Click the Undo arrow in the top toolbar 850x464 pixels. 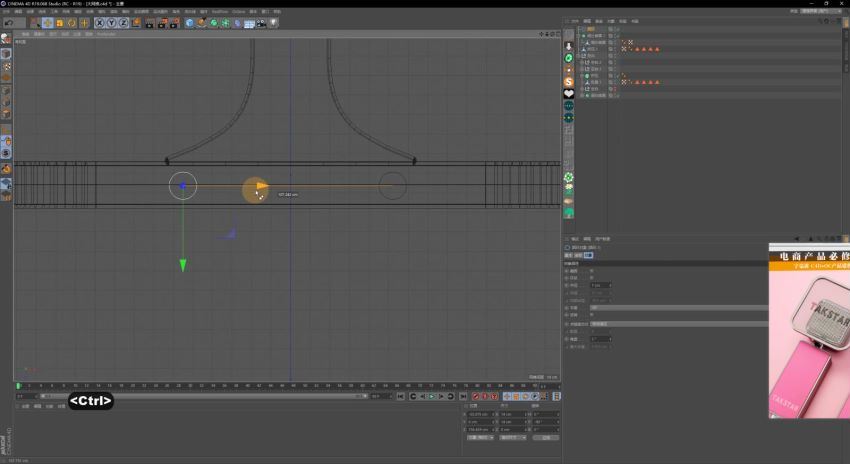pyautogui.click(x=9, y=23)
